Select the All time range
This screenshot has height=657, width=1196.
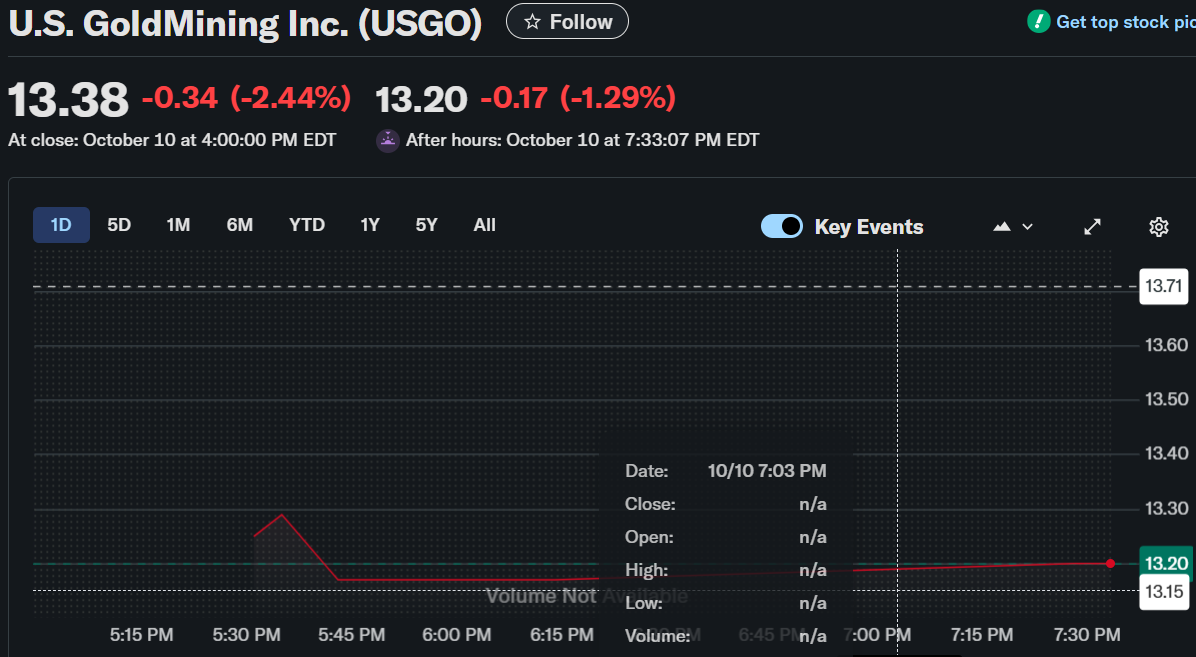click(484, 225)
